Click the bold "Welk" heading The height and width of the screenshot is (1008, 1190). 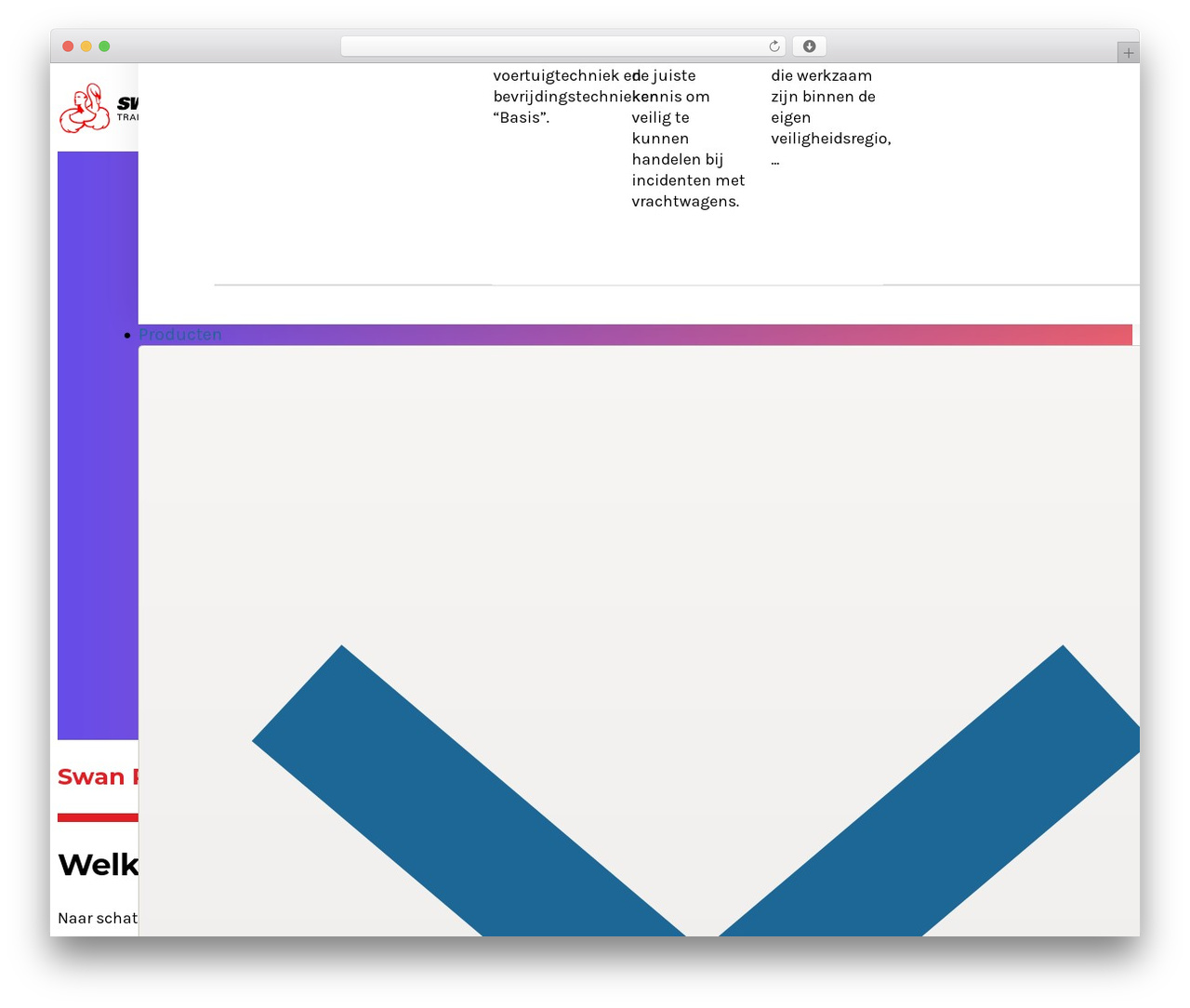[98, 865]
